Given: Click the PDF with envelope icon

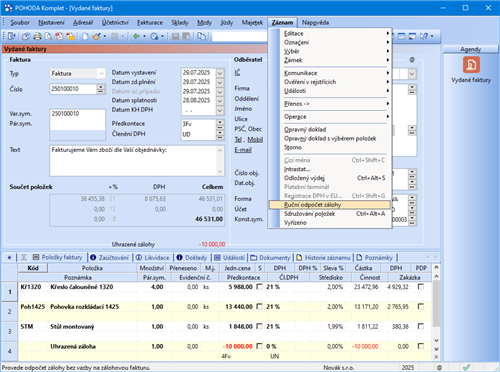Looking at the screenshot, I should click(x=70, y=36).
